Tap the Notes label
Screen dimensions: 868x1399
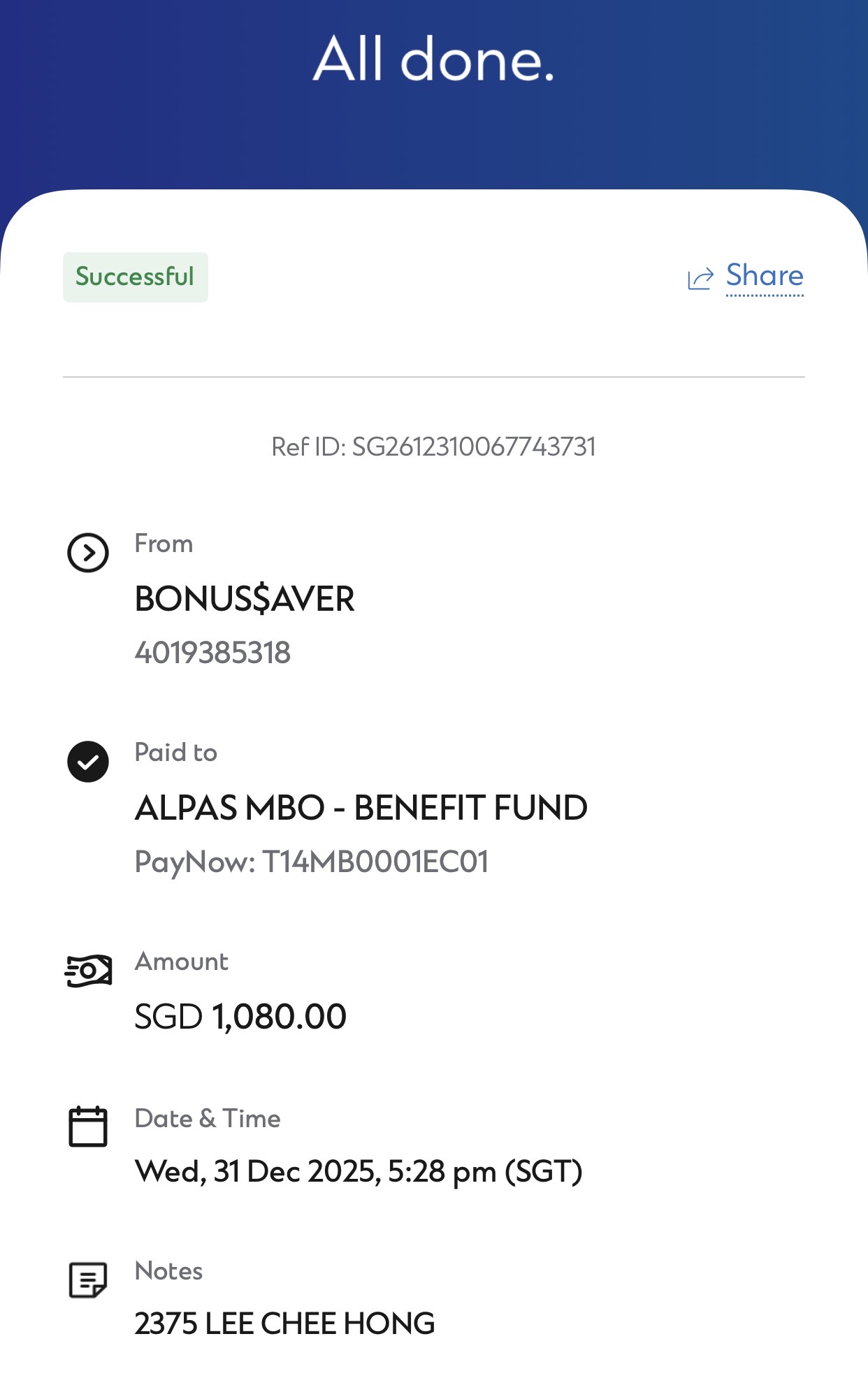168,1271
